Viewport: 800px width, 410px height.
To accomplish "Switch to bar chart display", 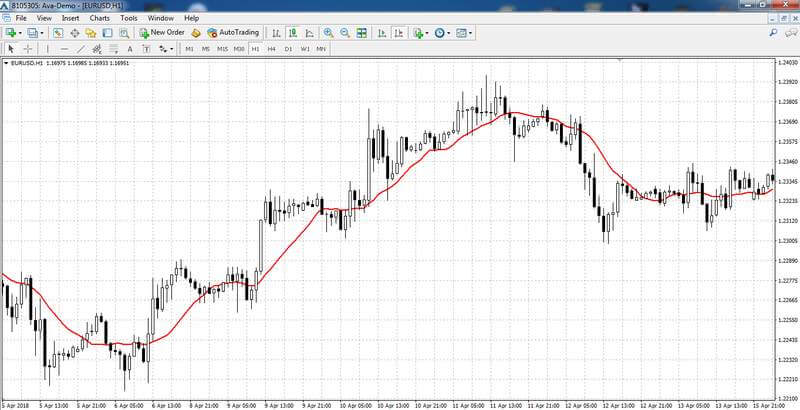I will coord(276,33).
